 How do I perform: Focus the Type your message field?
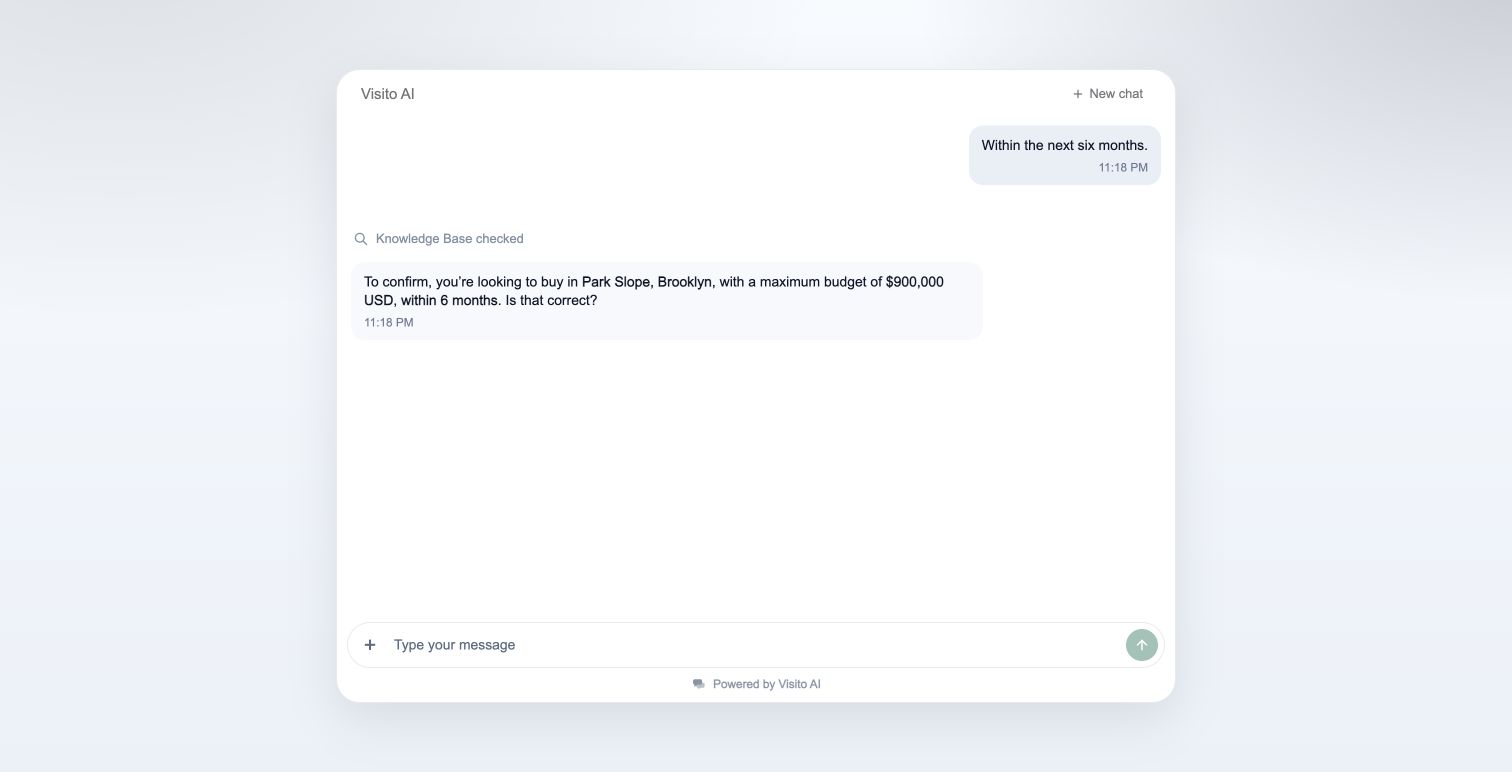(x=755, y=645)
